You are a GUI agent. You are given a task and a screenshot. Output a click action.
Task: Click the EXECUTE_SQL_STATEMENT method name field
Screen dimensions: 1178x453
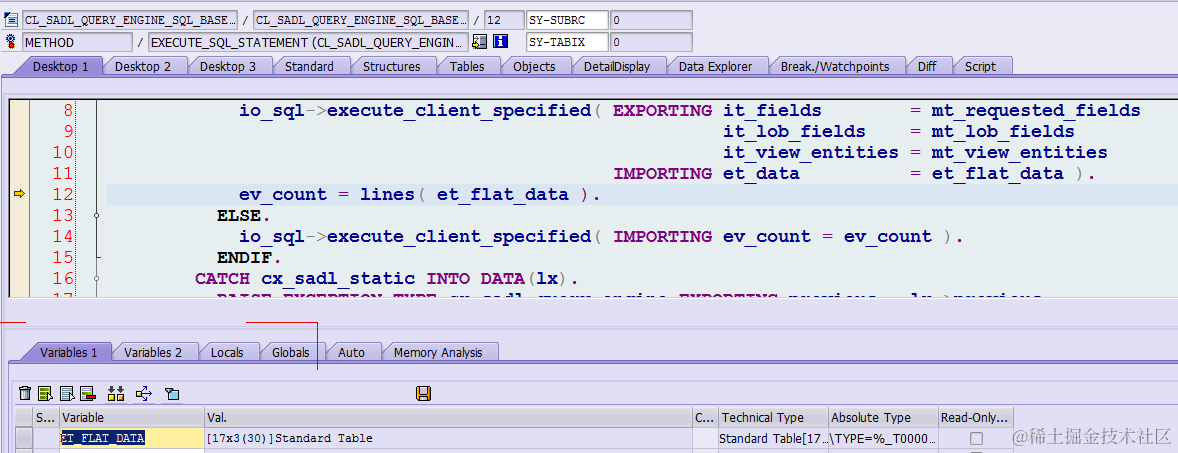click(308, 42)
